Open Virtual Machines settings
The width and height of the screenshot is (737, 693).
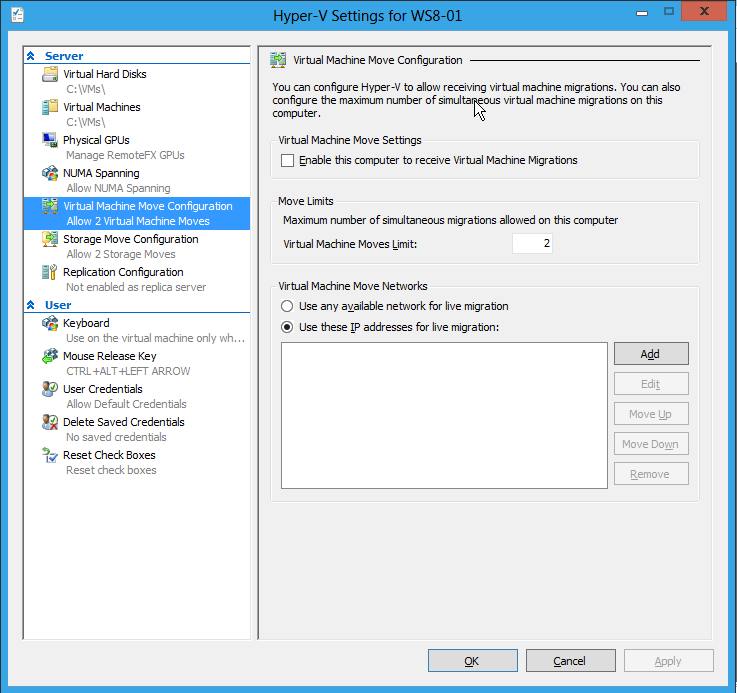point(137,115)
